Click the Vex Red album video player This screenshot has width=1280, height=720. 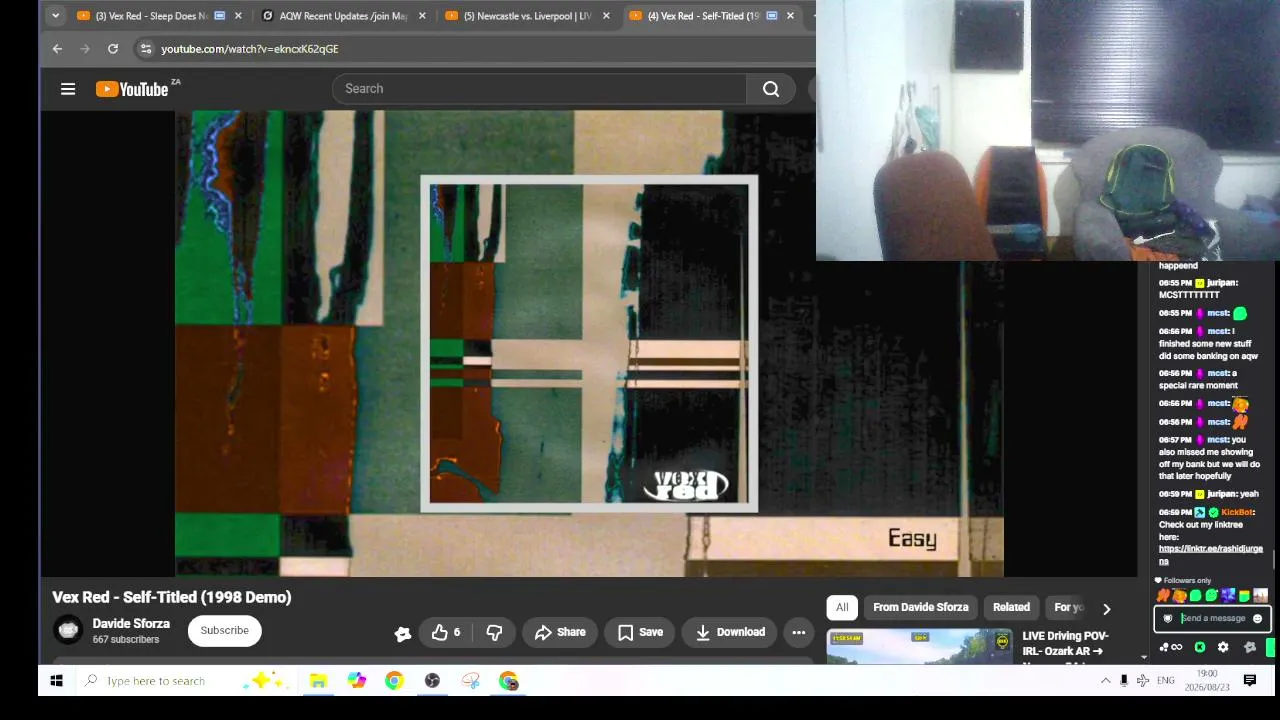click(589, 343)
